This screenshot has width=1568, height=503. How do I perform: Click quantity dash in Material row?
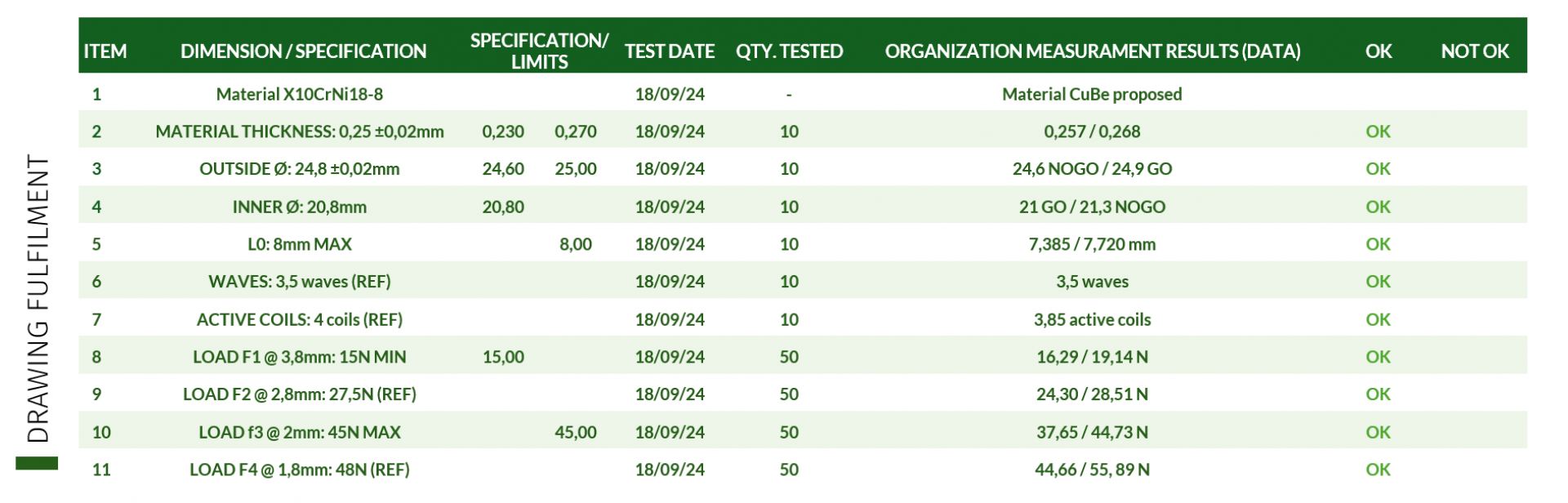point(789,95)
